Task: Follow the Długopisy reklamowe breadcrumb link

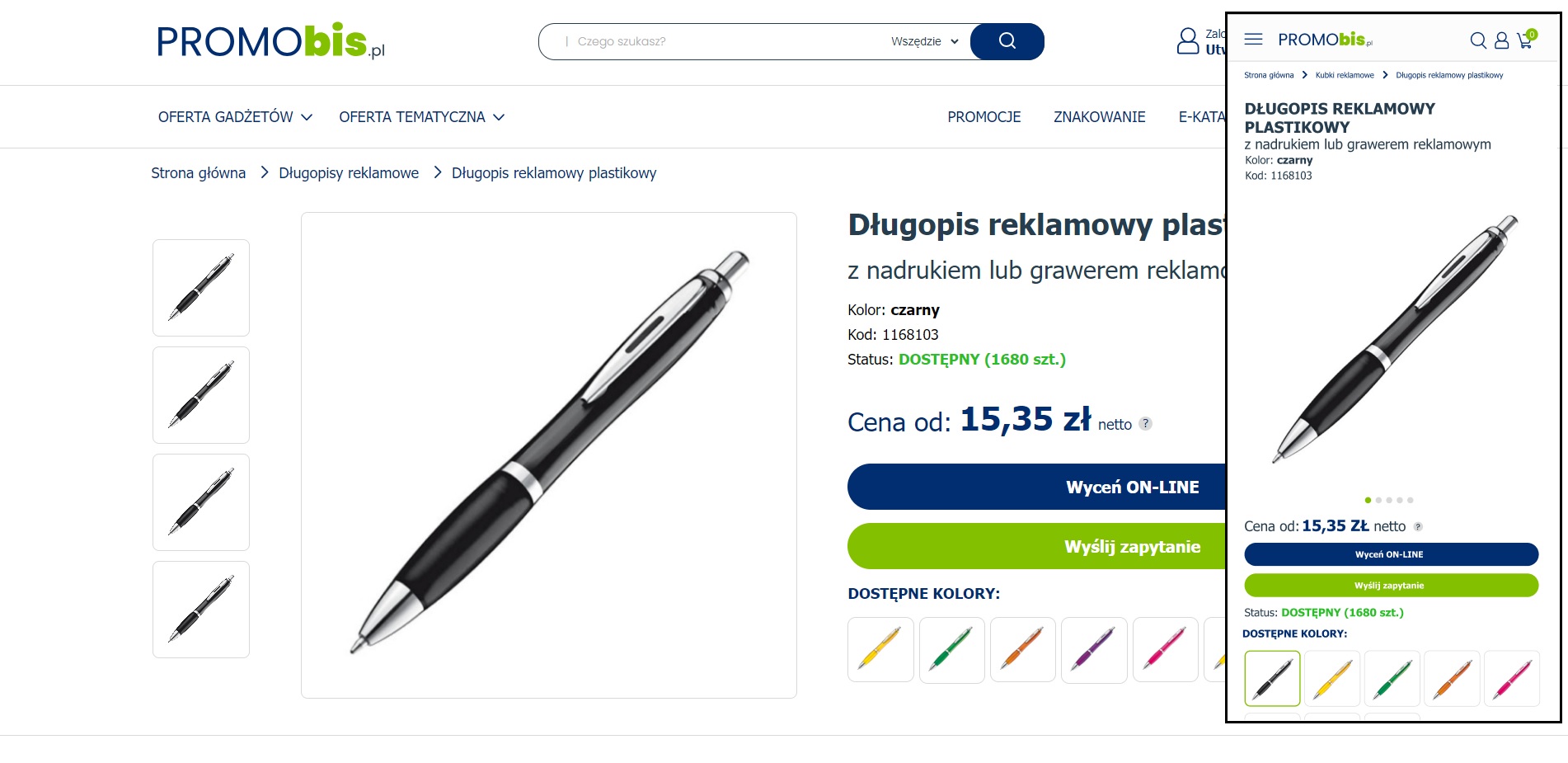Action: coord(349,173)
